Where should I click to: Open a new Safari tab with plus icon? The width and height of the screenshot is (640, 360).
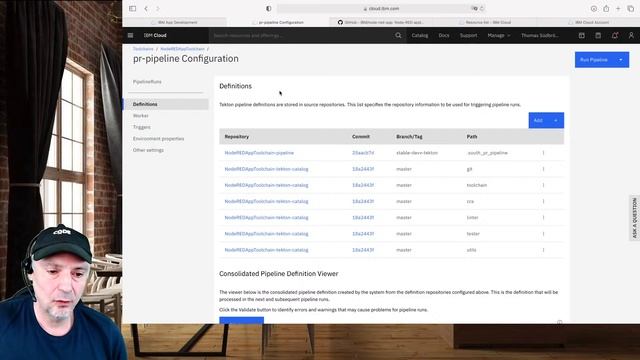[x=618, y=9]
